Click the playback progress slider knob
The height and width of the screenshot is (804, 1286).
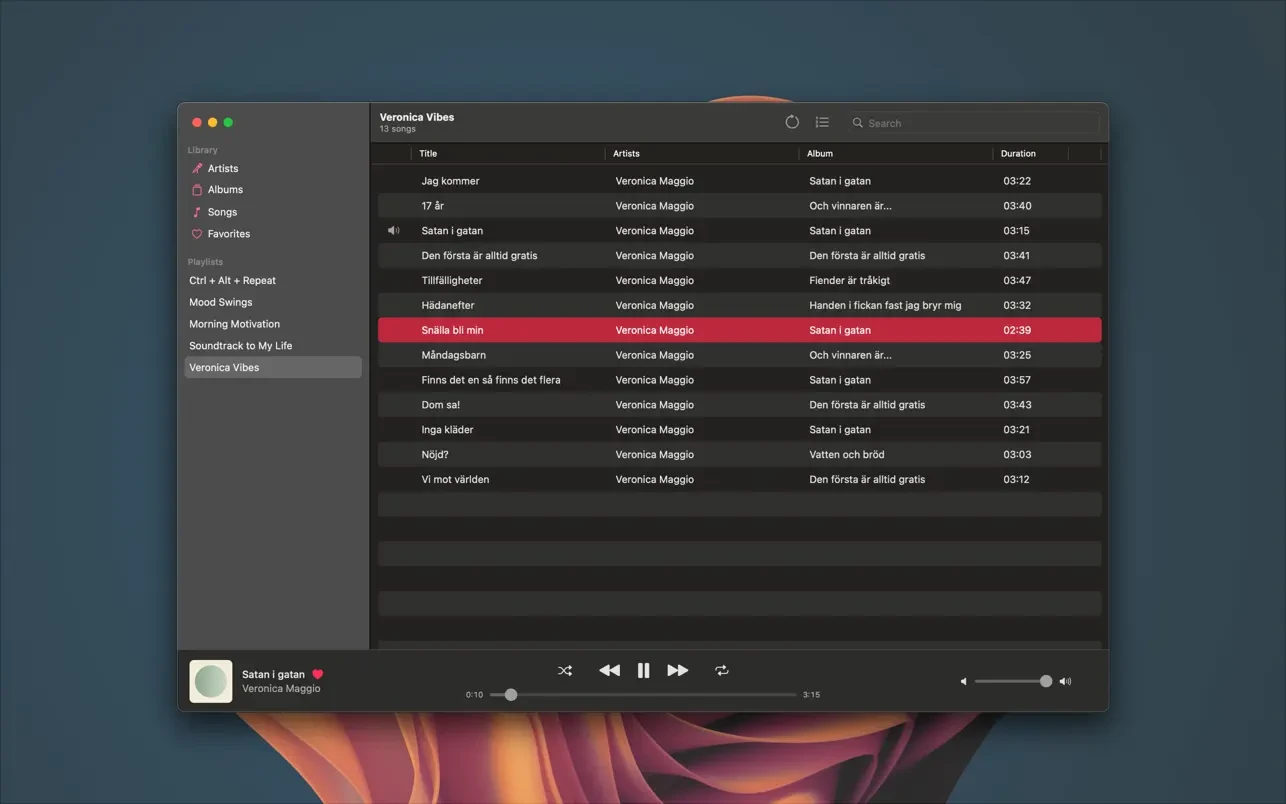pos(511,695)
